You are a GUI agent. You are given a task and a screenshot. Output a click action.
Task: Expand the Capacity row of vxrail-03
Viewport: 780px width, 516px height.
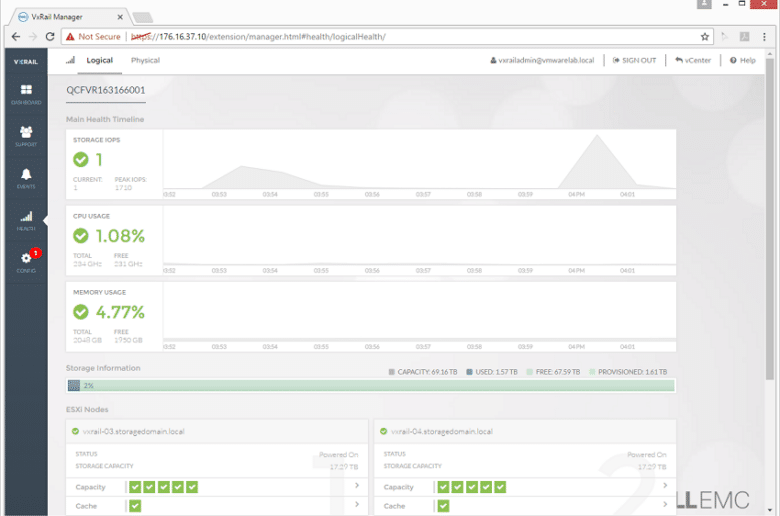click(357, 485)
